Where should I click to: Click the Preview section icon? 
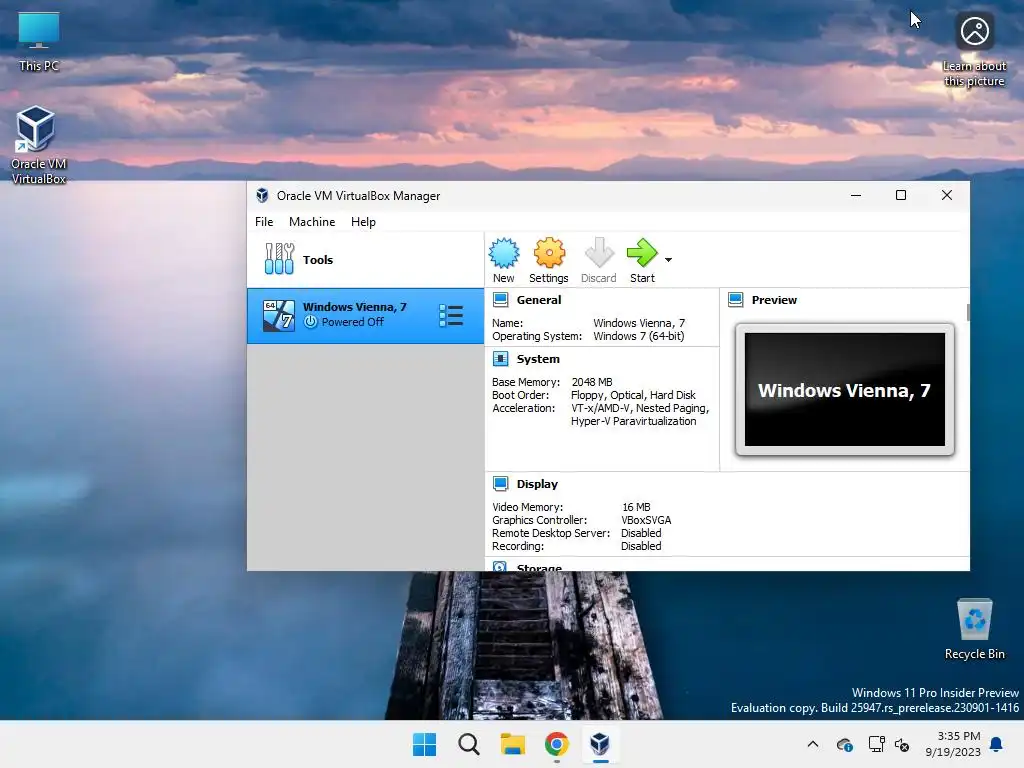click(x=735, y=300)
